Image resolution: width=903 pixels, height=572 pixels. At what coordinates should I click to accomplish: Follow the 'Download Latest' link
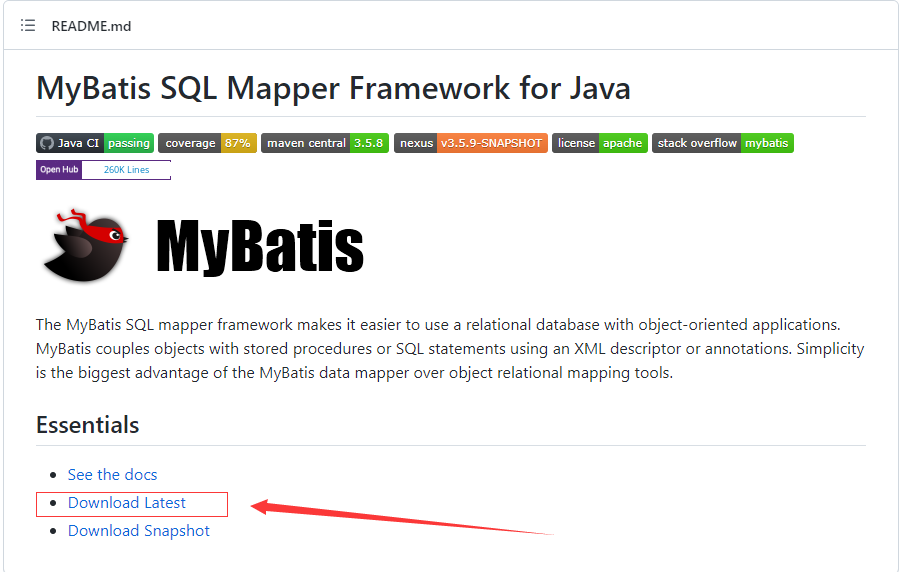pos(127,502)
